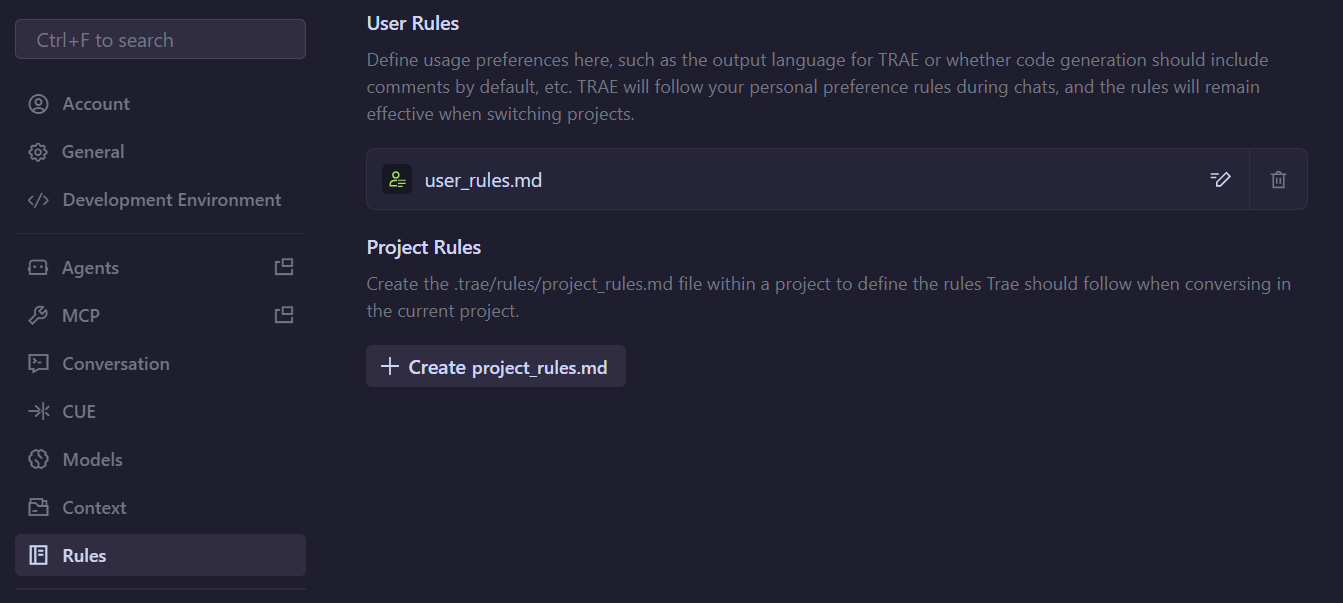The width and height of the screenshot is (1343, 603).
Task: Open the MCP wrench icon
Action: coord(37,315)
